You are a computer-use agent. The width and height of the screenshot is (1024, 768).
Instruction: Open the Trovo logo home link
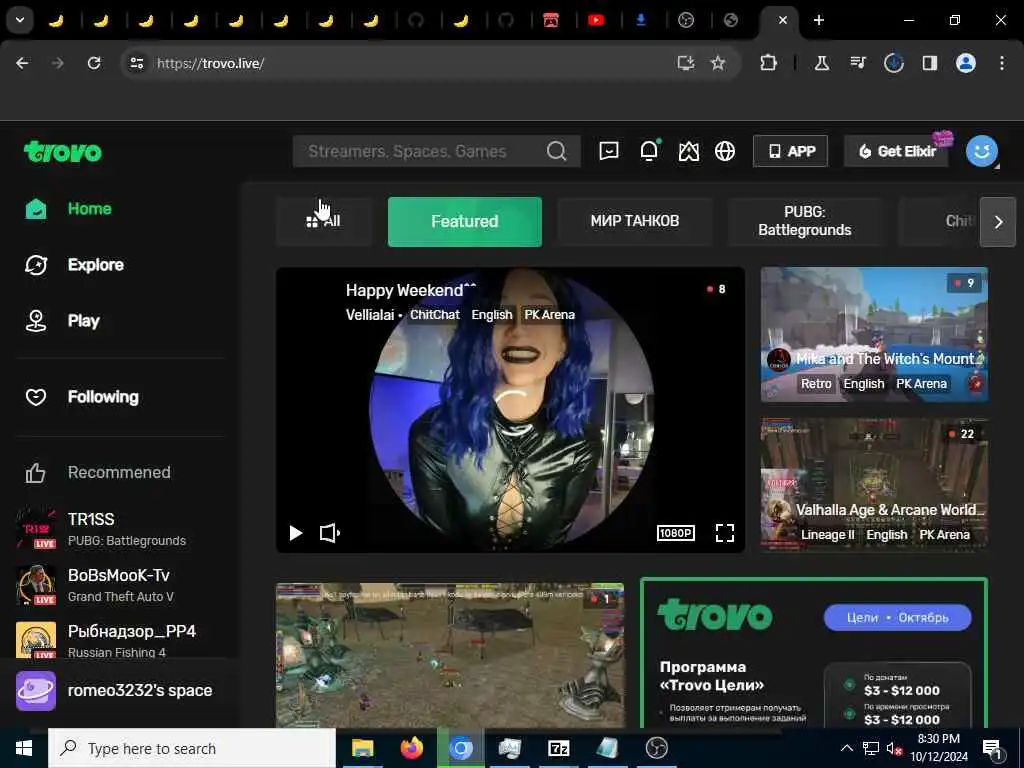tap(63, 152)
